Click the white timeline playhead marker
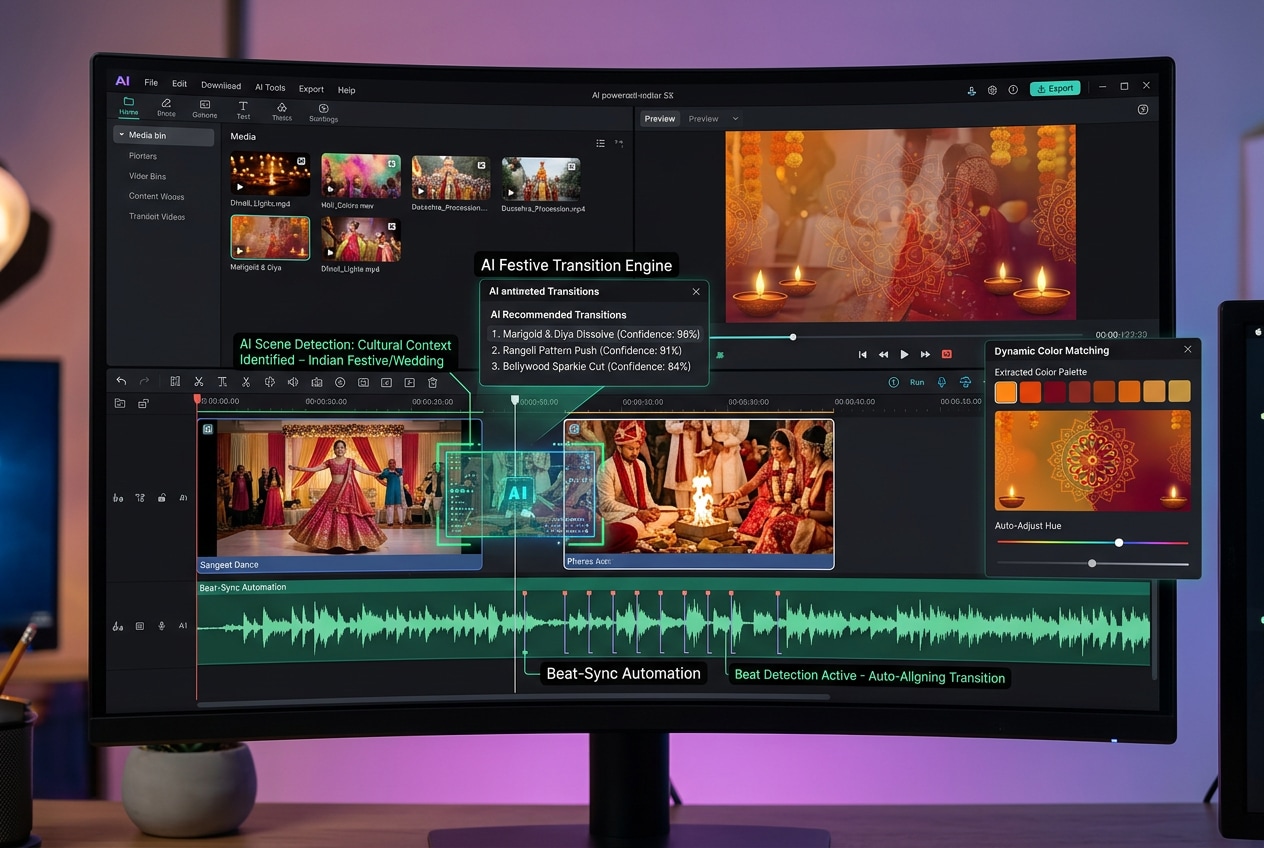The height and width of the screenshot is (848, 1264). point(515,400)
